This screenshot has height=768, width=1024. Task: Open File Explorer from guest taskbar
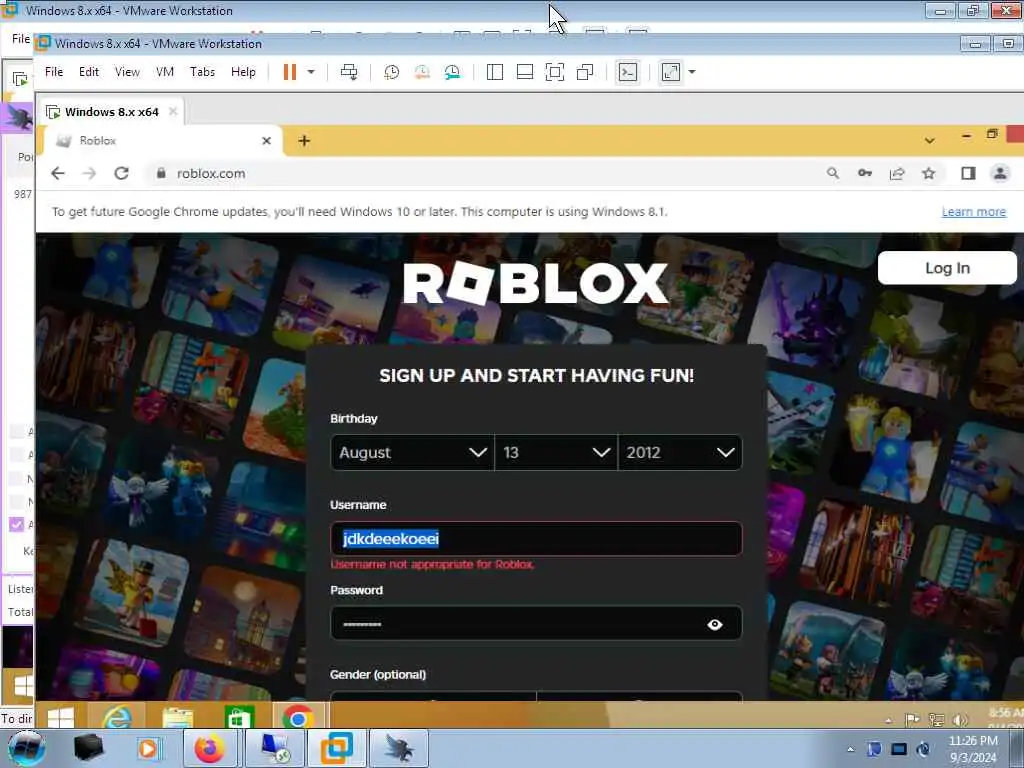coord(177,718)
